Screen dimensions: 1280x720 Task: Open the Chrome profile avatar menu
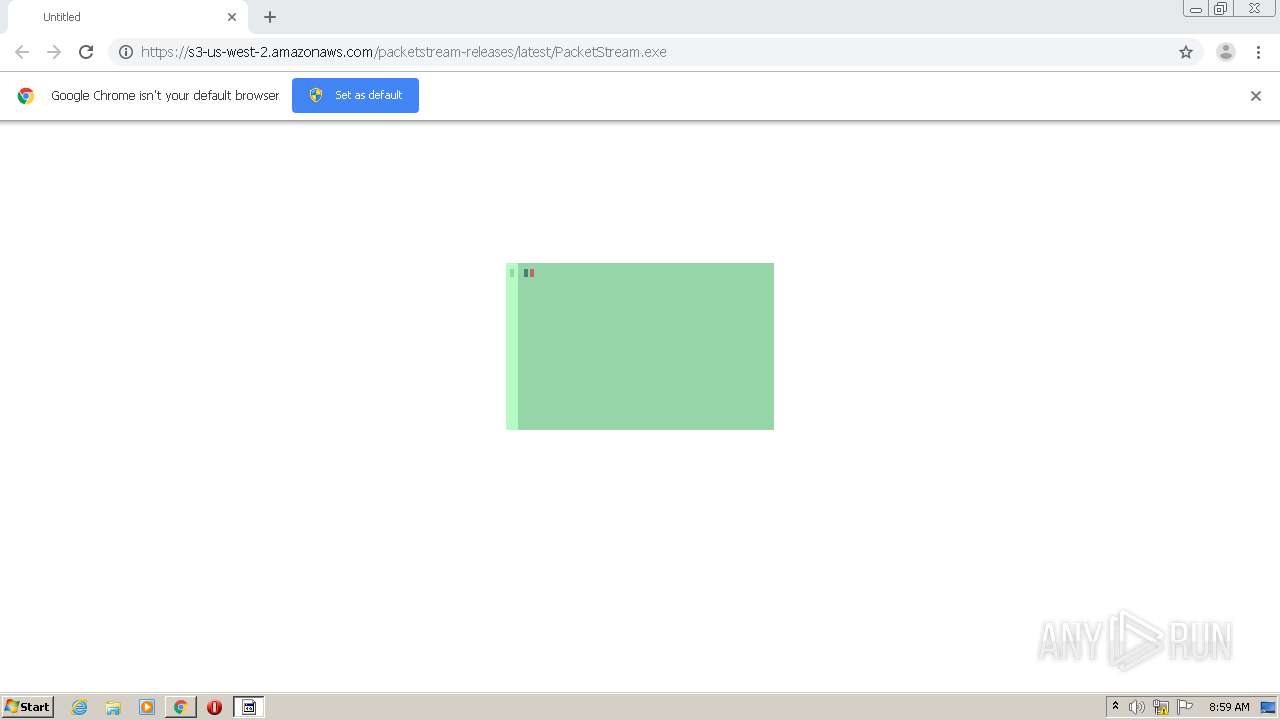click(x=1226, y=52)
